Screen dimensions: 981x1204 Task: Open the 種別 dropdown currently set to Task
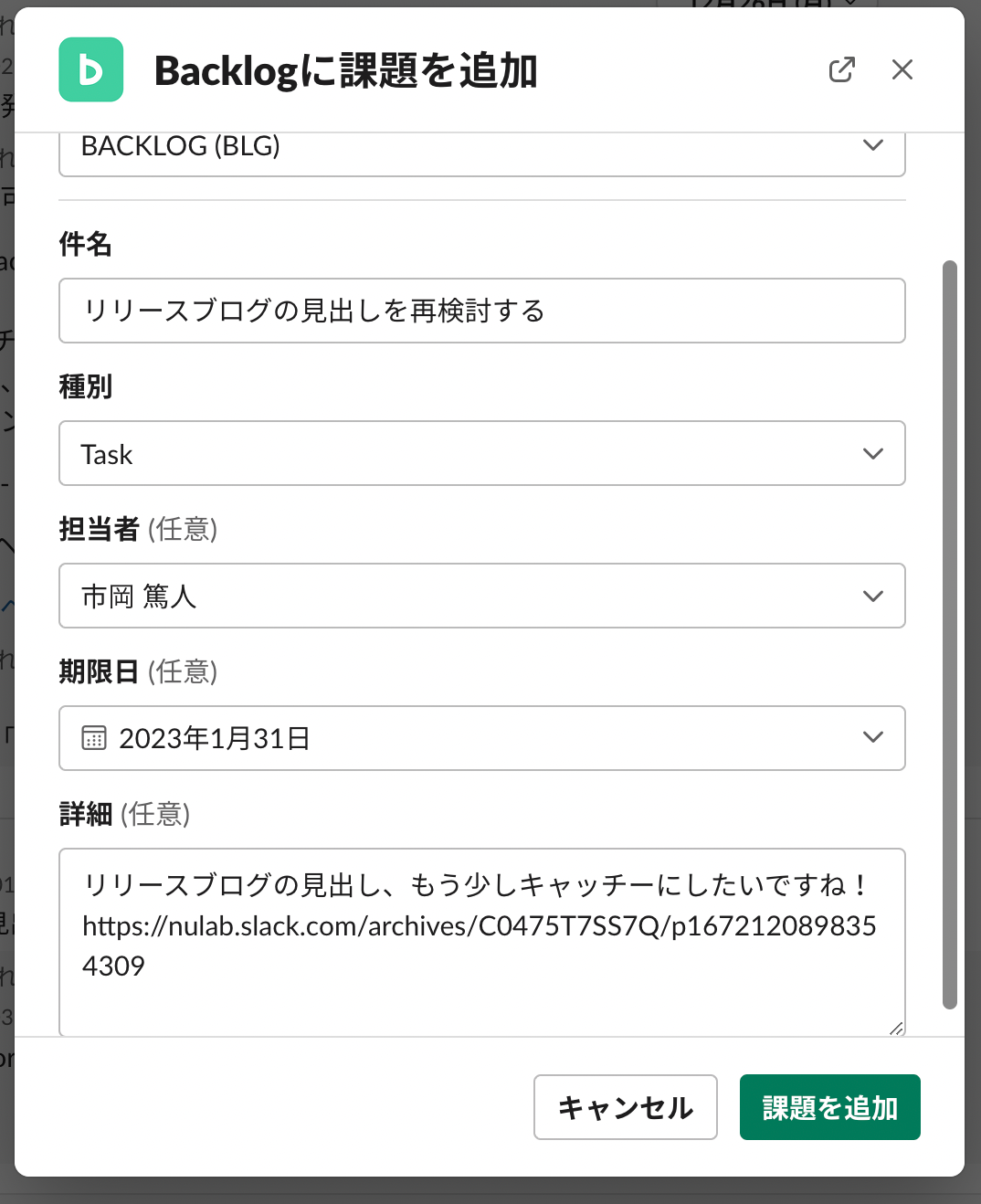click(x=481, y=453)
